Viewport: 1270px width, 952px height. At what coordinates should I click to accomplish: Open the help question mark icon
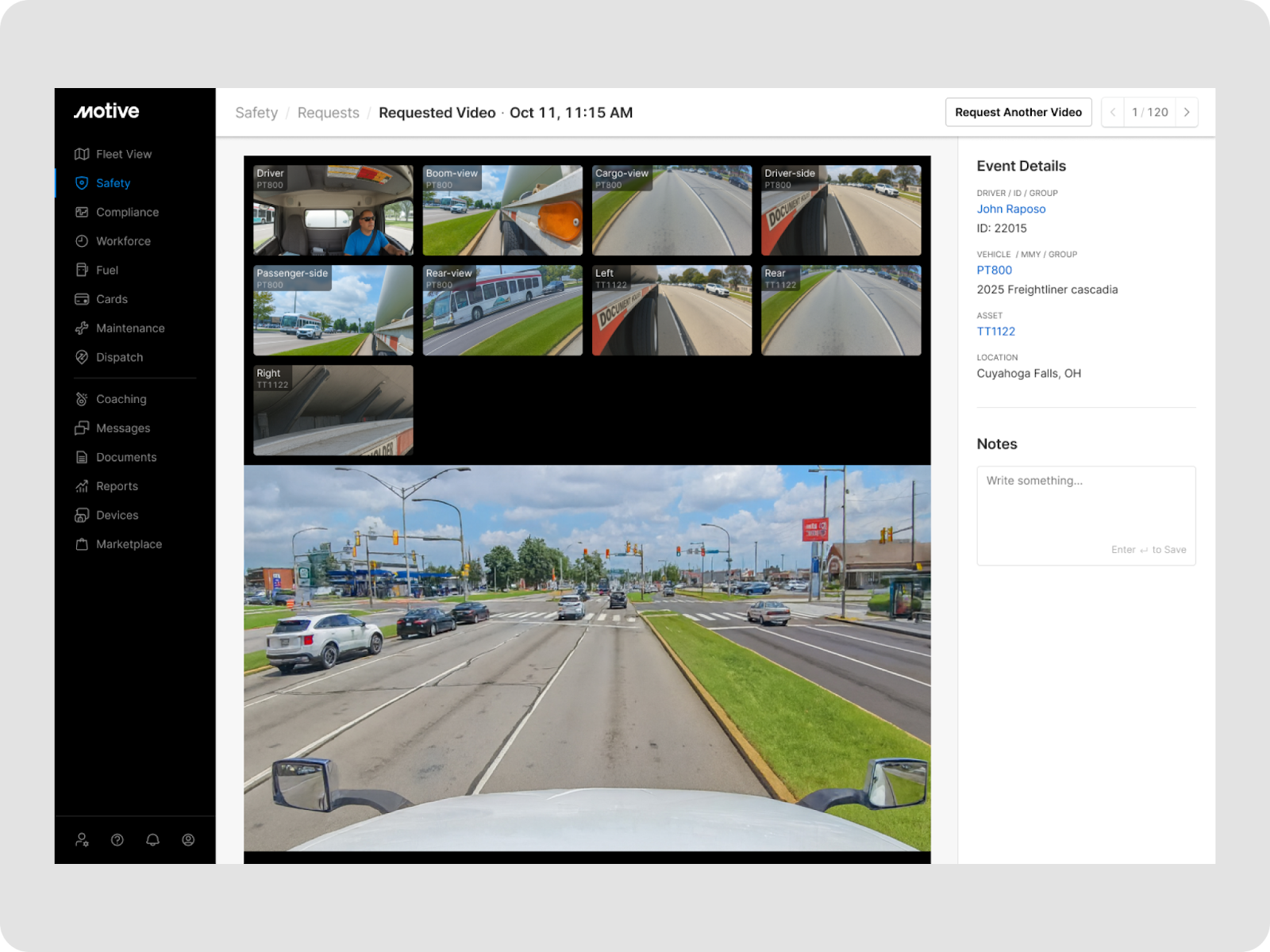tap(117, 839)
